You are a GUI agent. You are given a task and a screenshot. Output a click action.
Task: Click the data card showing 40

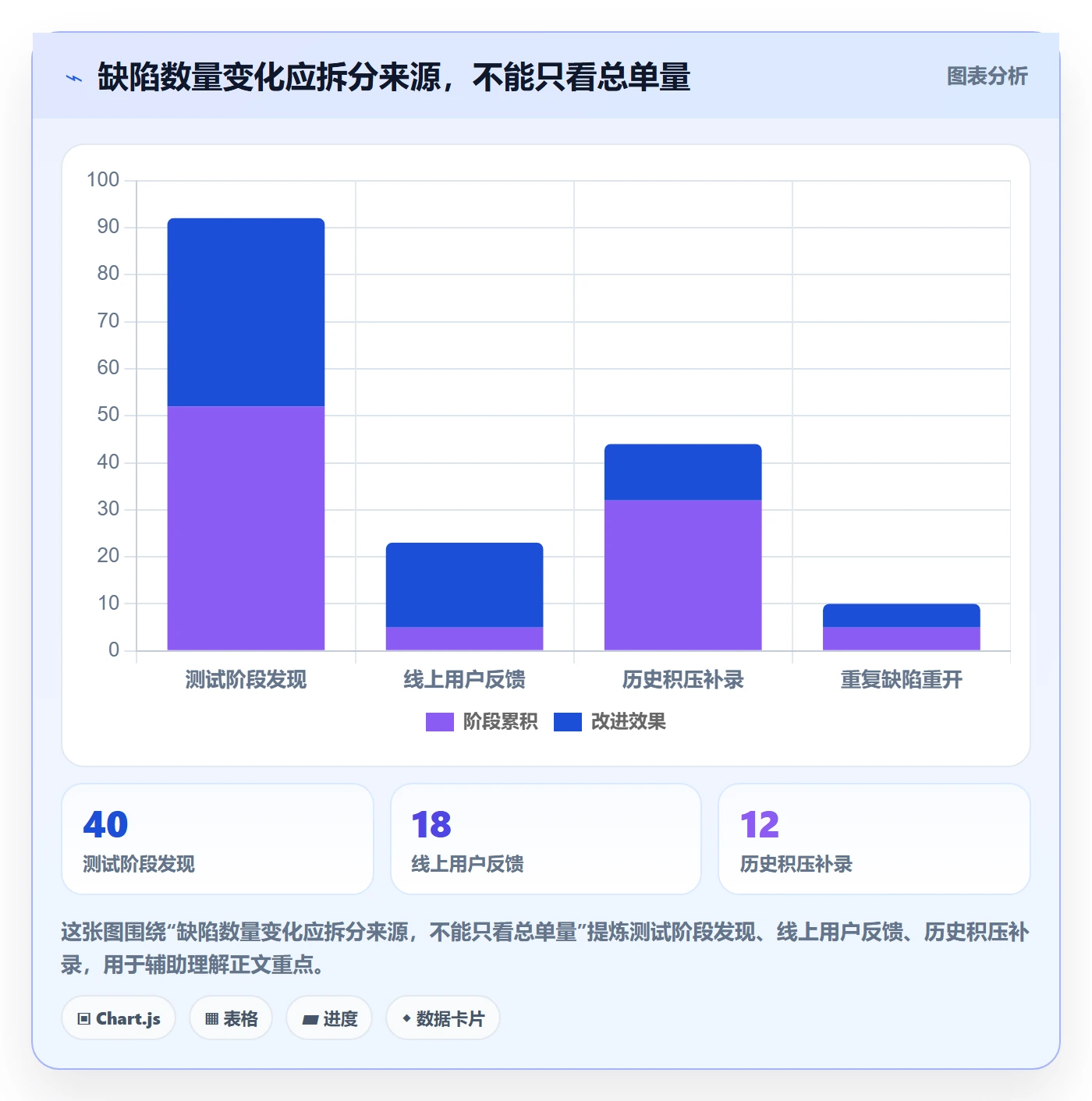point(218,839)
